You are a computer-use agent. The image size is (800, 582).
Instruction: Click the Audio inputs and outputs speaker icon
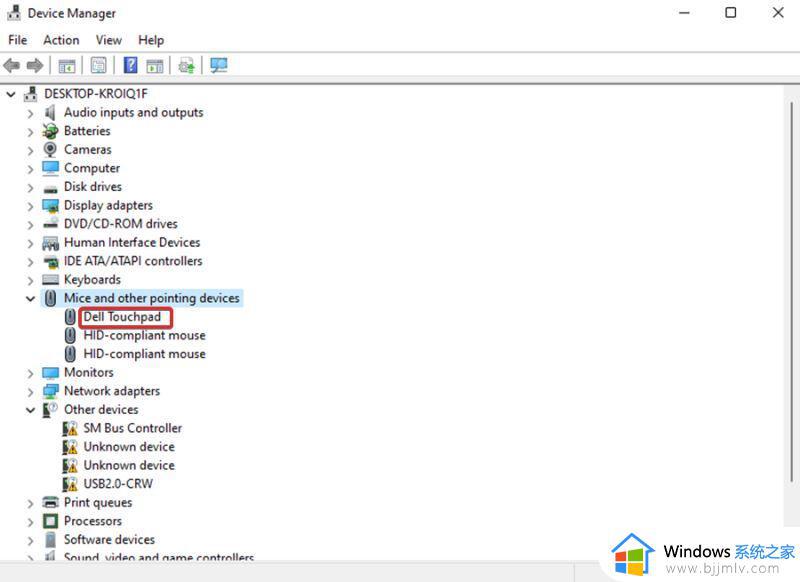pyautogui.click(x=50, y=112)
